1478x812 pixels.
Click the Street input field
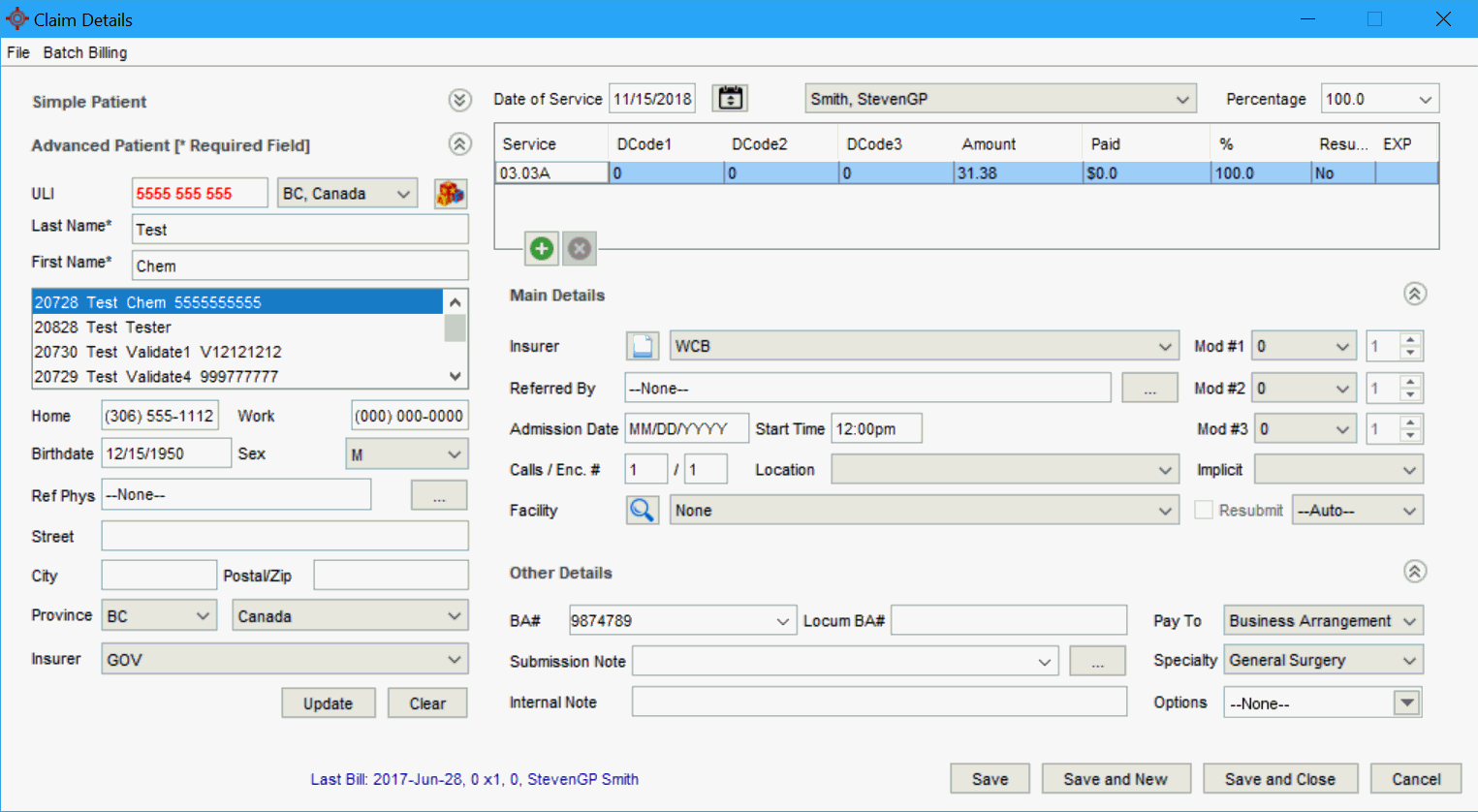[x=285, y=536]
